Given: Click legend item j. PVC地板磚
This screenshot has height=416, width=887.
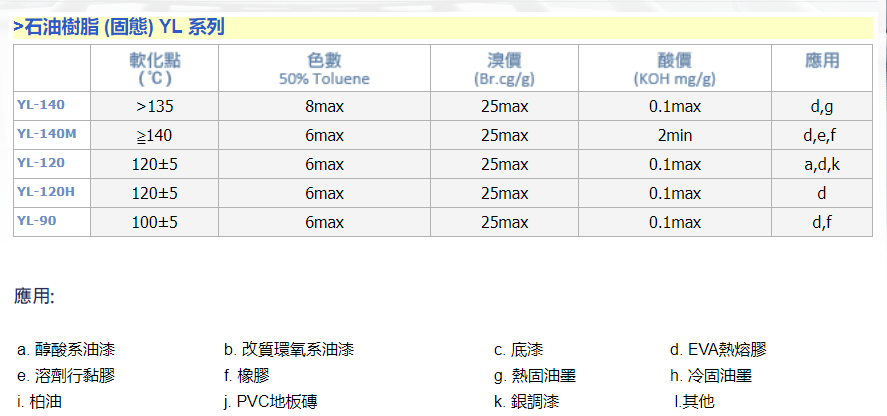Looking at the screenshot, I should coord(270,402).
